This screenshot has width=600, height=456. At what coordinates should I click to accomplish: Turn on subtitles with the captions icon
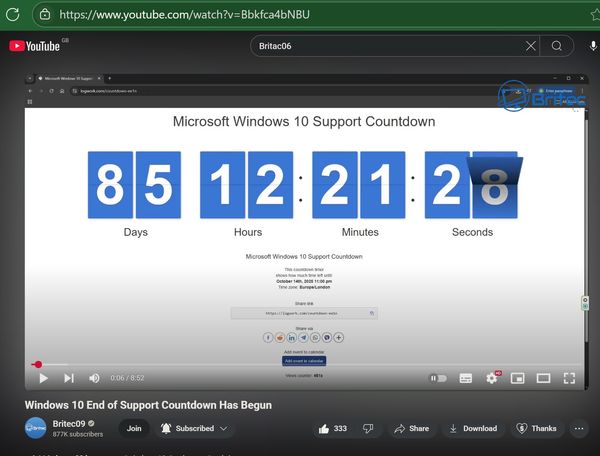465,378
